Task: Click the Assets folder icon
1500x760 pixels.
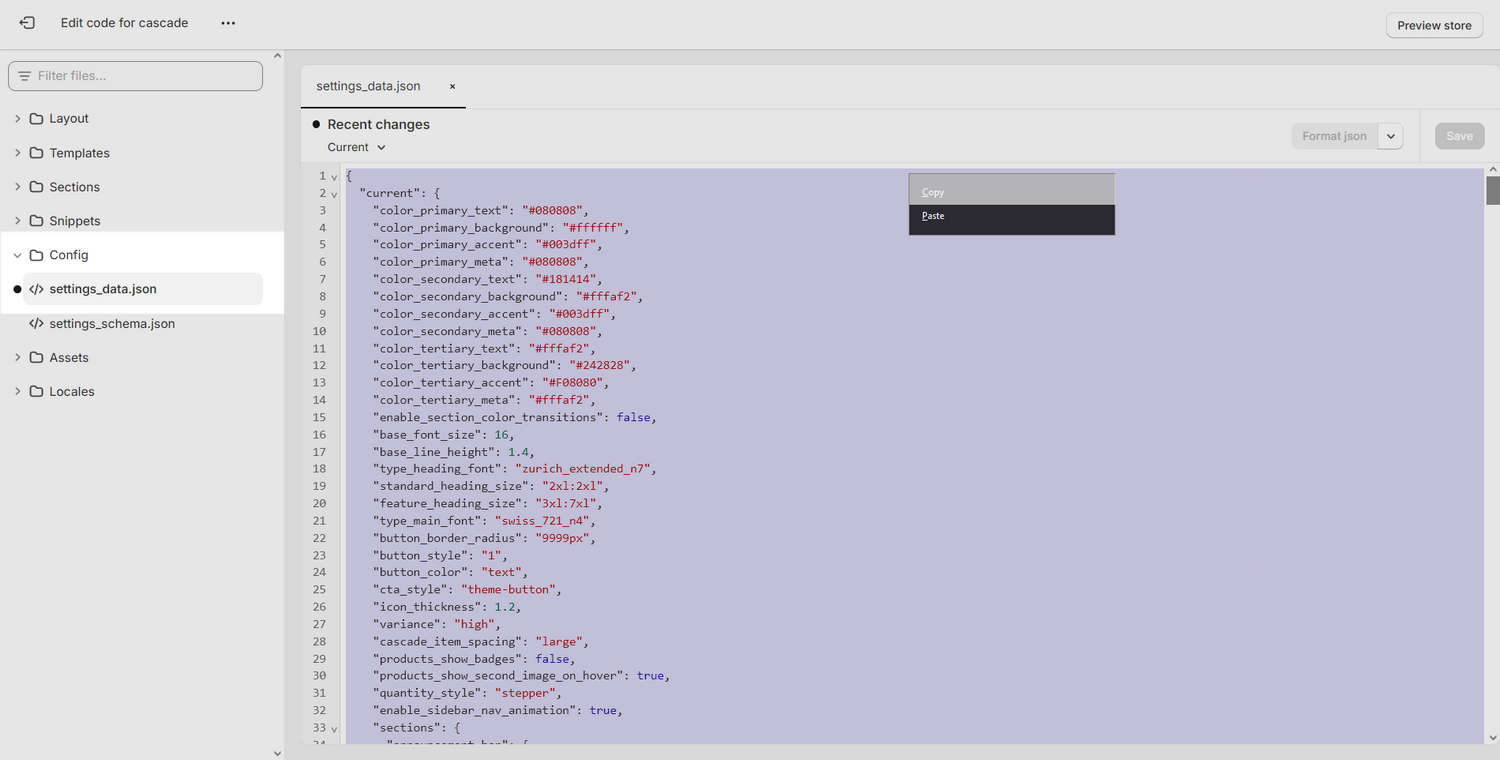Action: (37, 357)
